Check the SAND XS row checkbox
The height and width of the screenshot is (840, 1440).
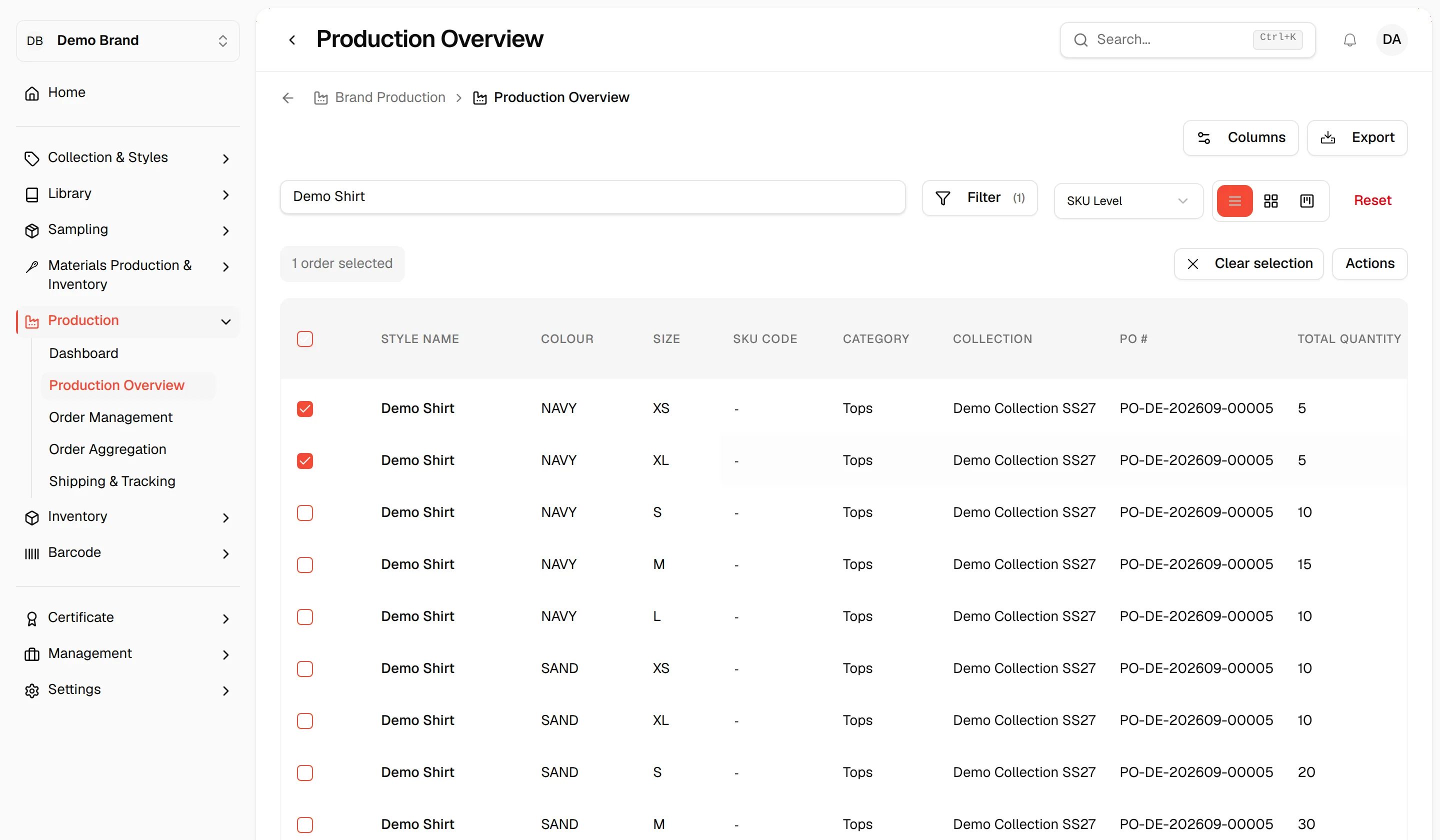[304, 668]
